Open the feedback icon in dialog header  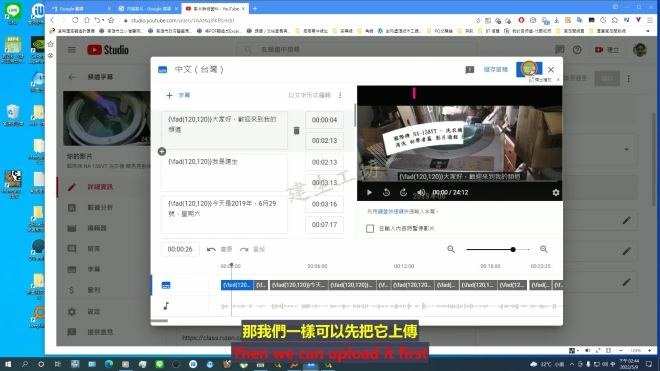(470, 69)
